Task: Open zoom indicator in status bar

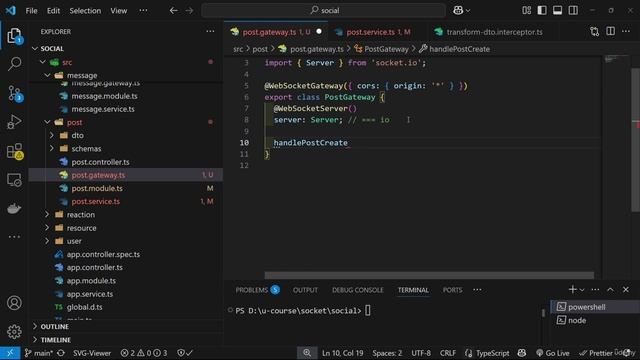Action: [x=307, y=353]
